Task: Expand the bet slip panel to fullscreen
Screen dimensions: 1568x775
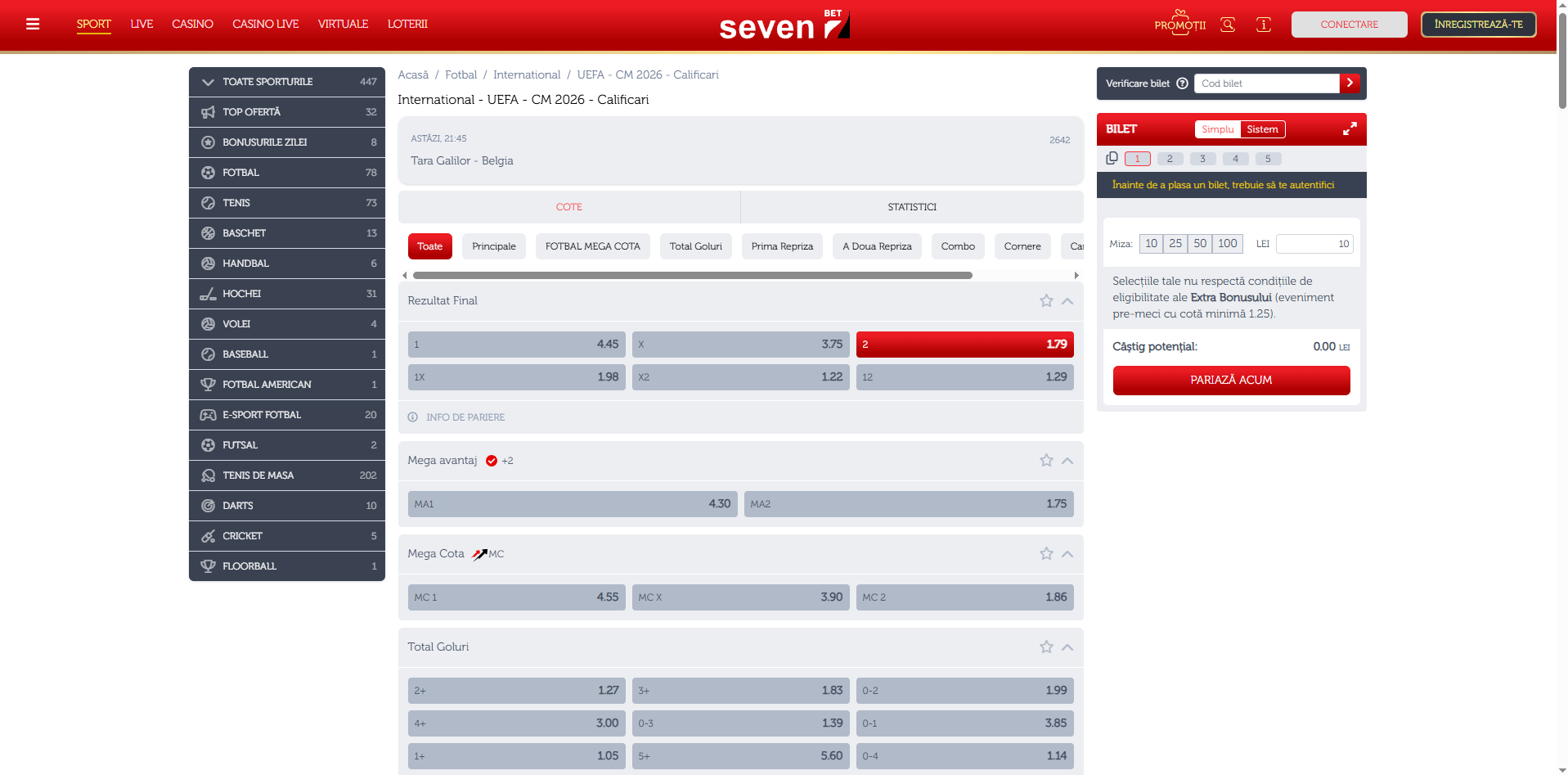Action: pos(1349,129)
